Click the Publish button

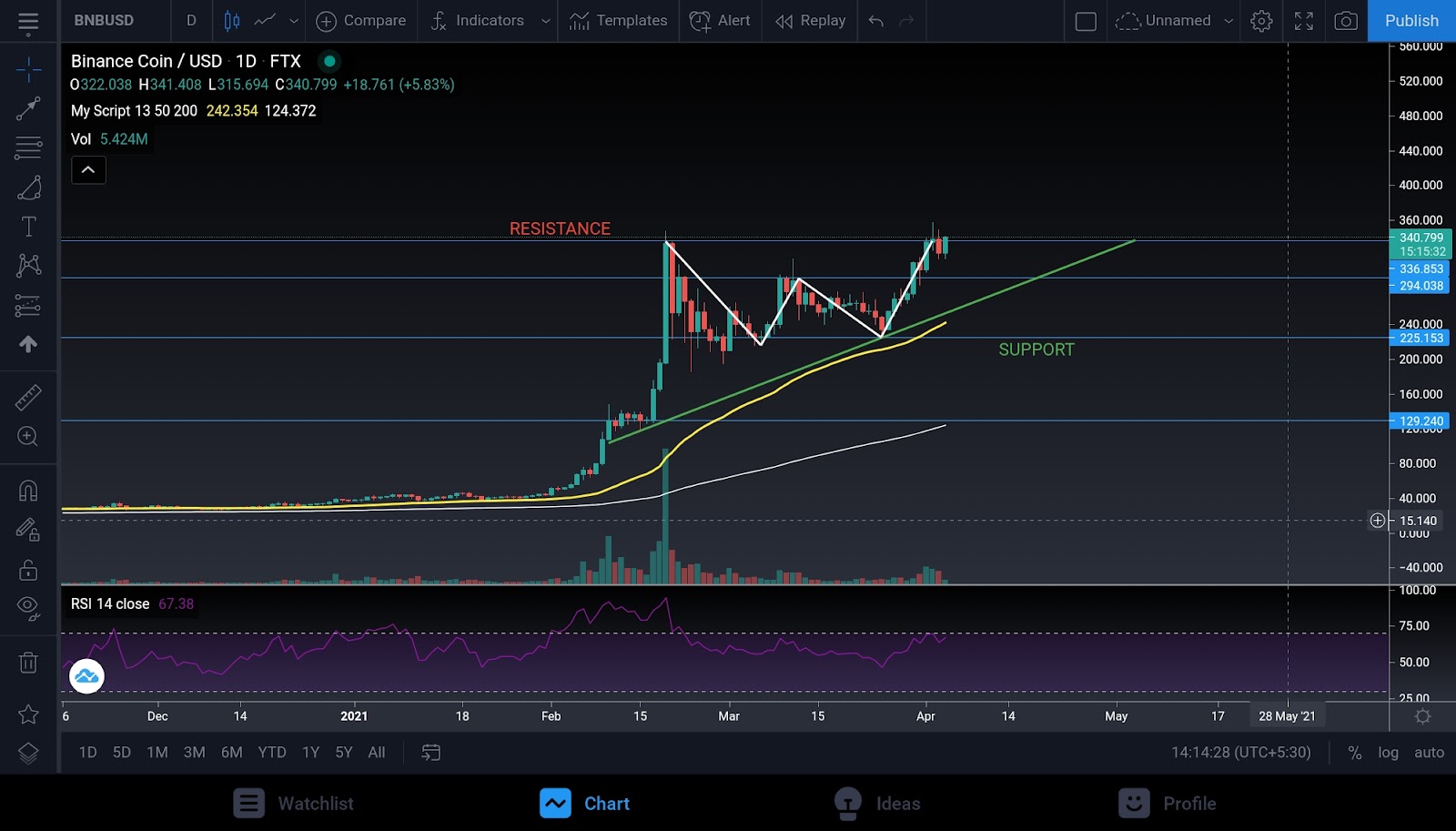1411,21
